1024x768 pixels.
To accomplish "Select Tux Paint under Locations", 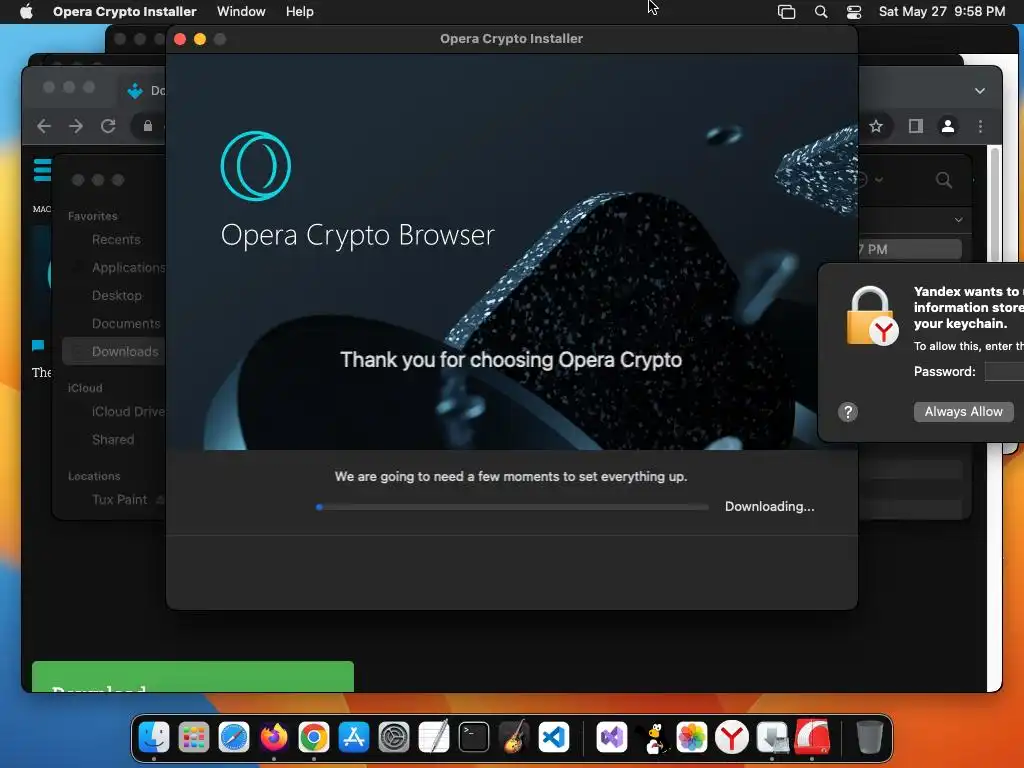I will tap(120, 500).
